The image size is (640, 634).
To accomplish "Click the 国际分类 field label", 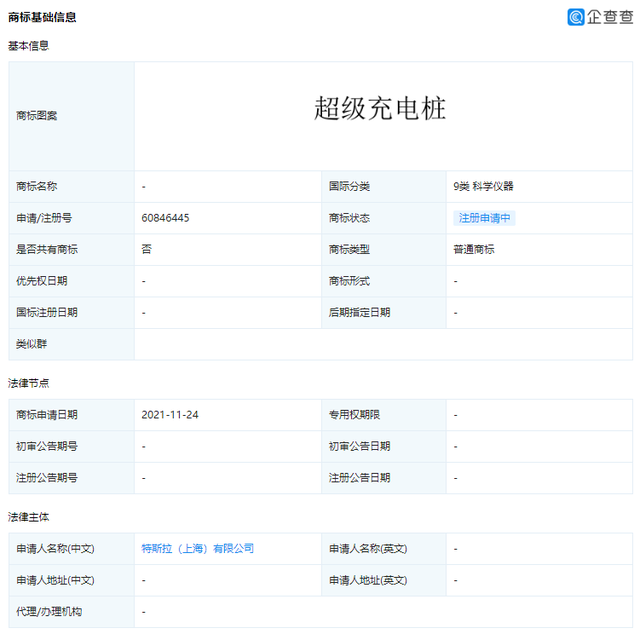I will 349,186.
